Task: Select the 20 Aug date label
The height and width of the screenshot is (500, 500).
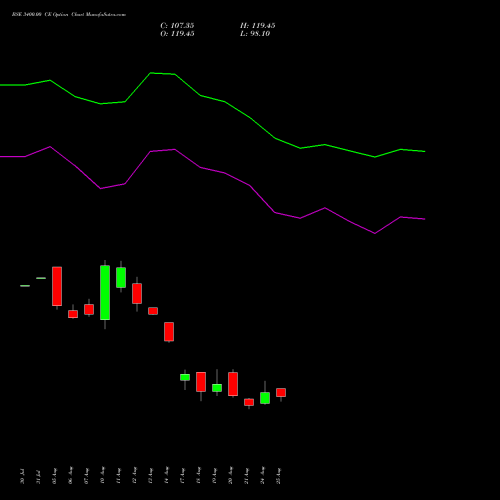Action: (x=230, y=476)
